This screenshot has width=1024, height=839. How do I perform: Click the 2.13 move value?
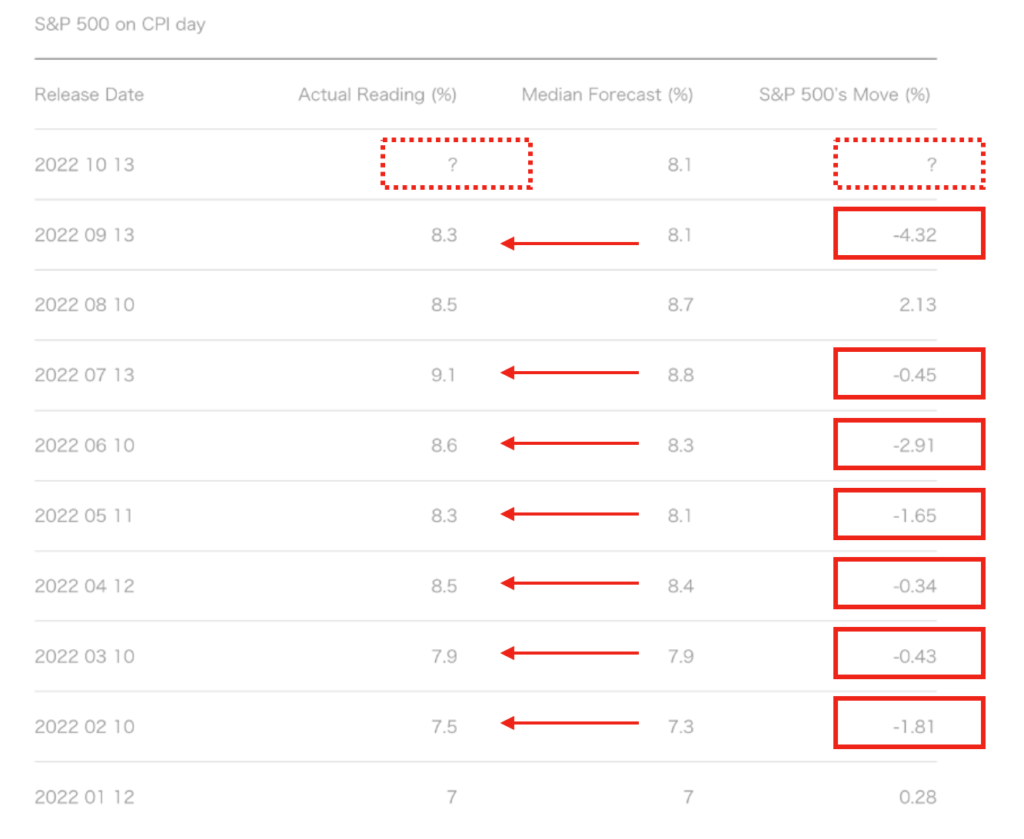pyautogui.click(x=917, y=305)
